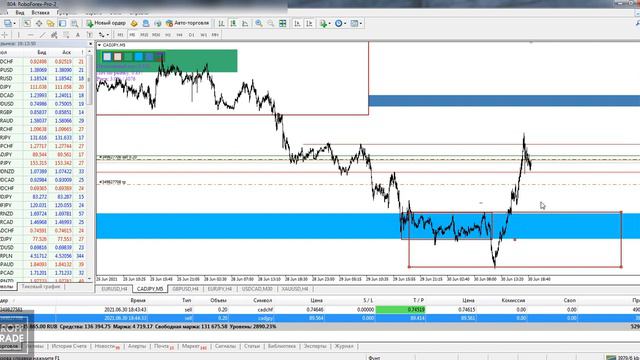
Task: Switch timeframe to H4
Action: 180,35
